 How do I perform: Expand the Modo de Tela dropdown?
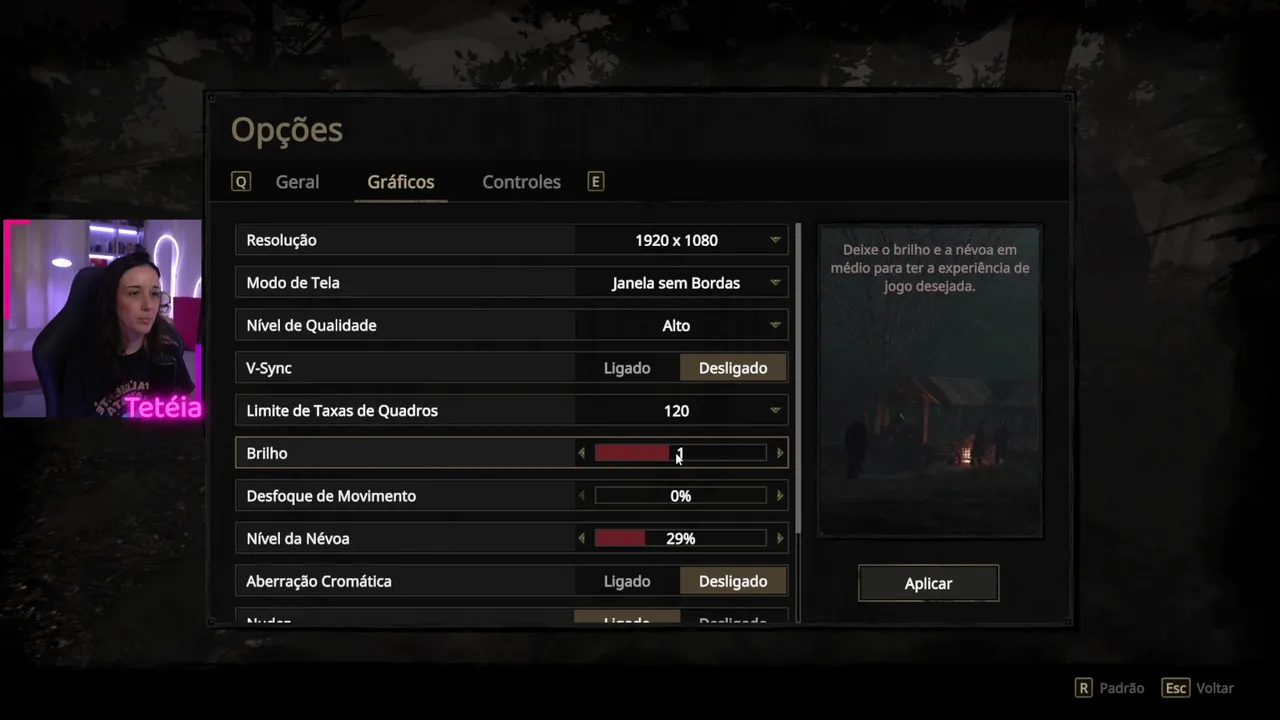pos(681,283)
